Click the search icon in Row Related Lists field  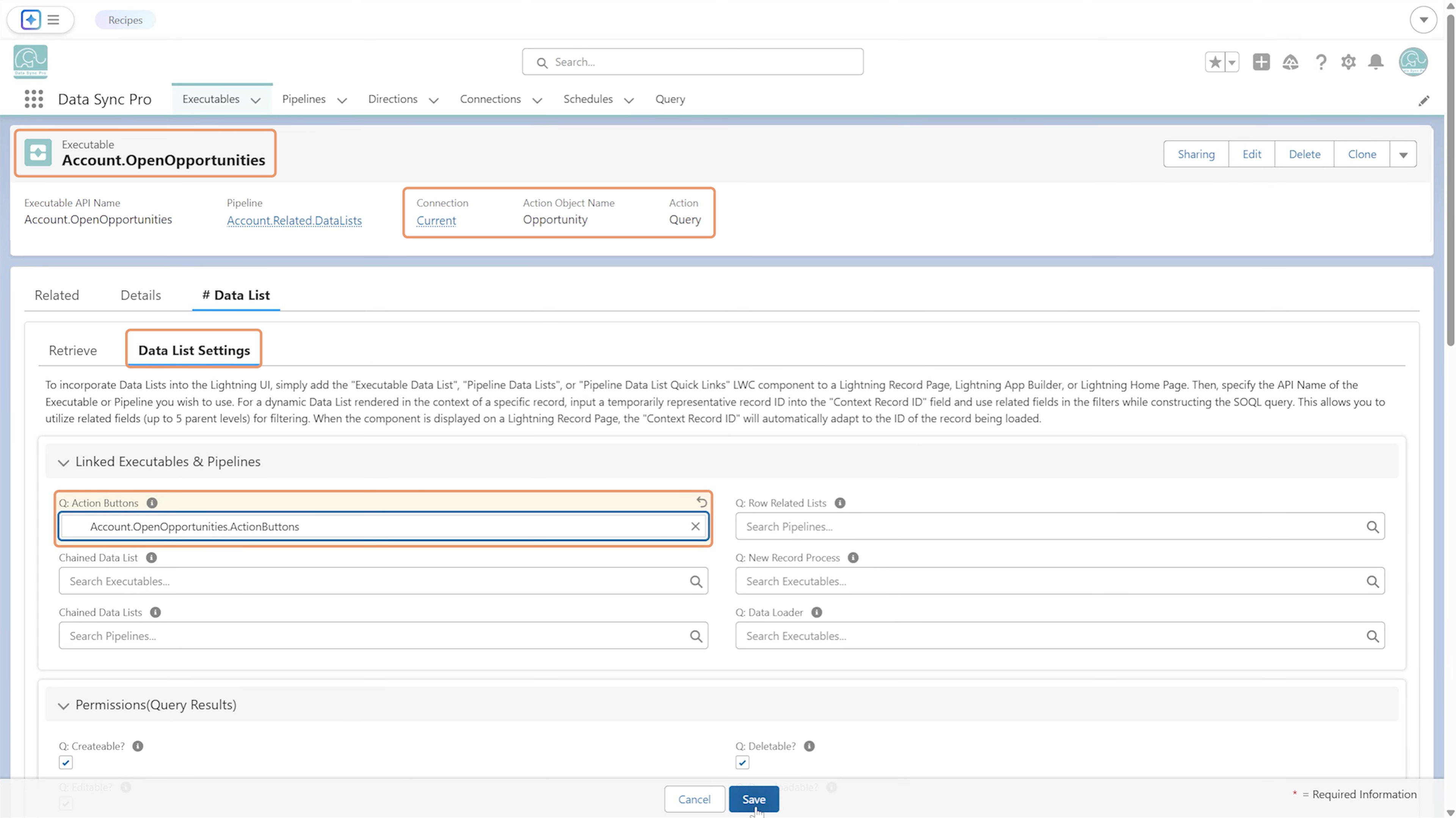1372,527
